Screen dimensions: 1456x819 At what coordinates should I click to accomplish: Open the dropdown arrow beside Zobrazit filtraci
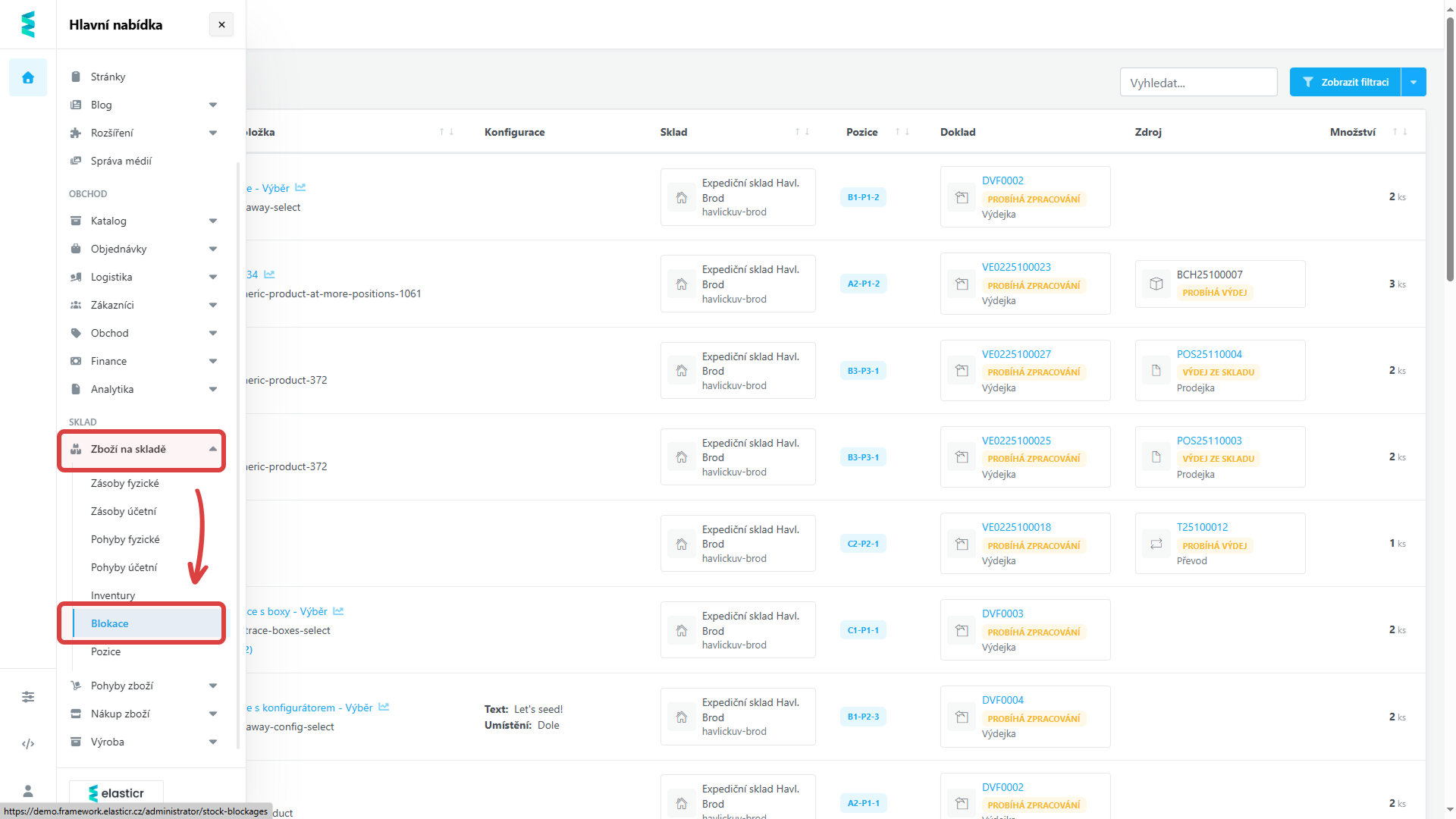pos(1414,82)
